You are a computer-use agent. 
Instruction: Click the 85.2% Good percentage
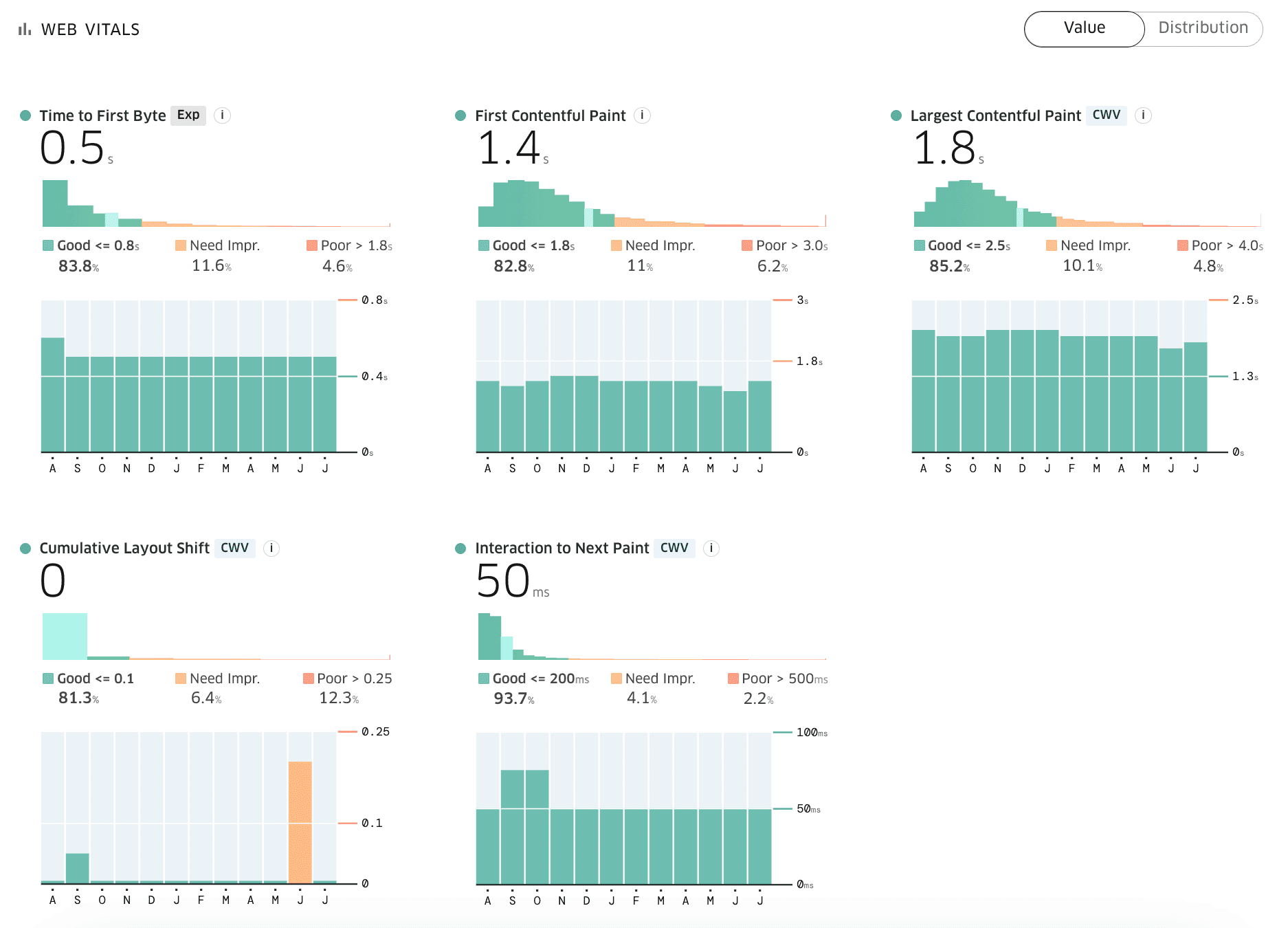click(x=950, y=266)
